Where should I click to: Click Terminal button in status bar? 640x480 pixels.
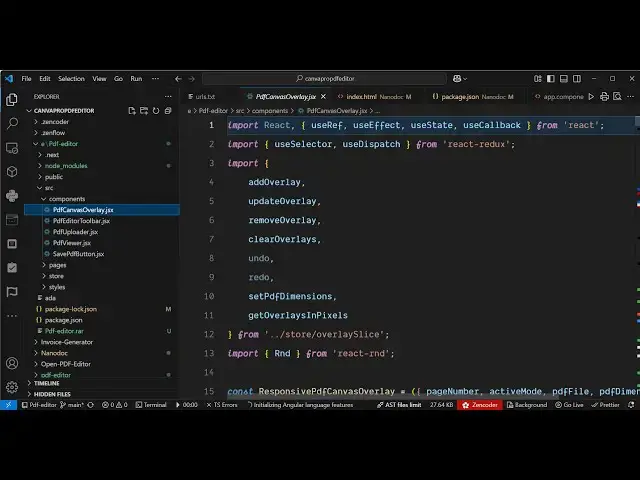(x=151, y=405)
